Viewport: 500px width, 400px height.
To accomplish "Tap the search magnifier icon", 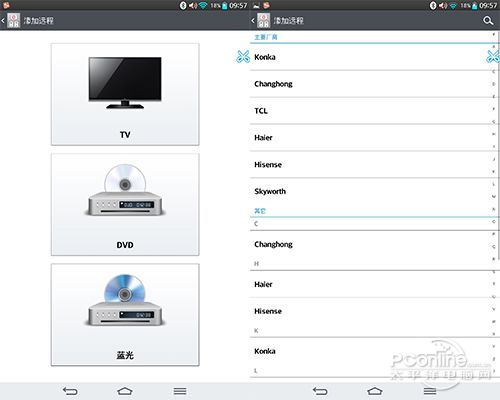I will (x=488, y=21).
